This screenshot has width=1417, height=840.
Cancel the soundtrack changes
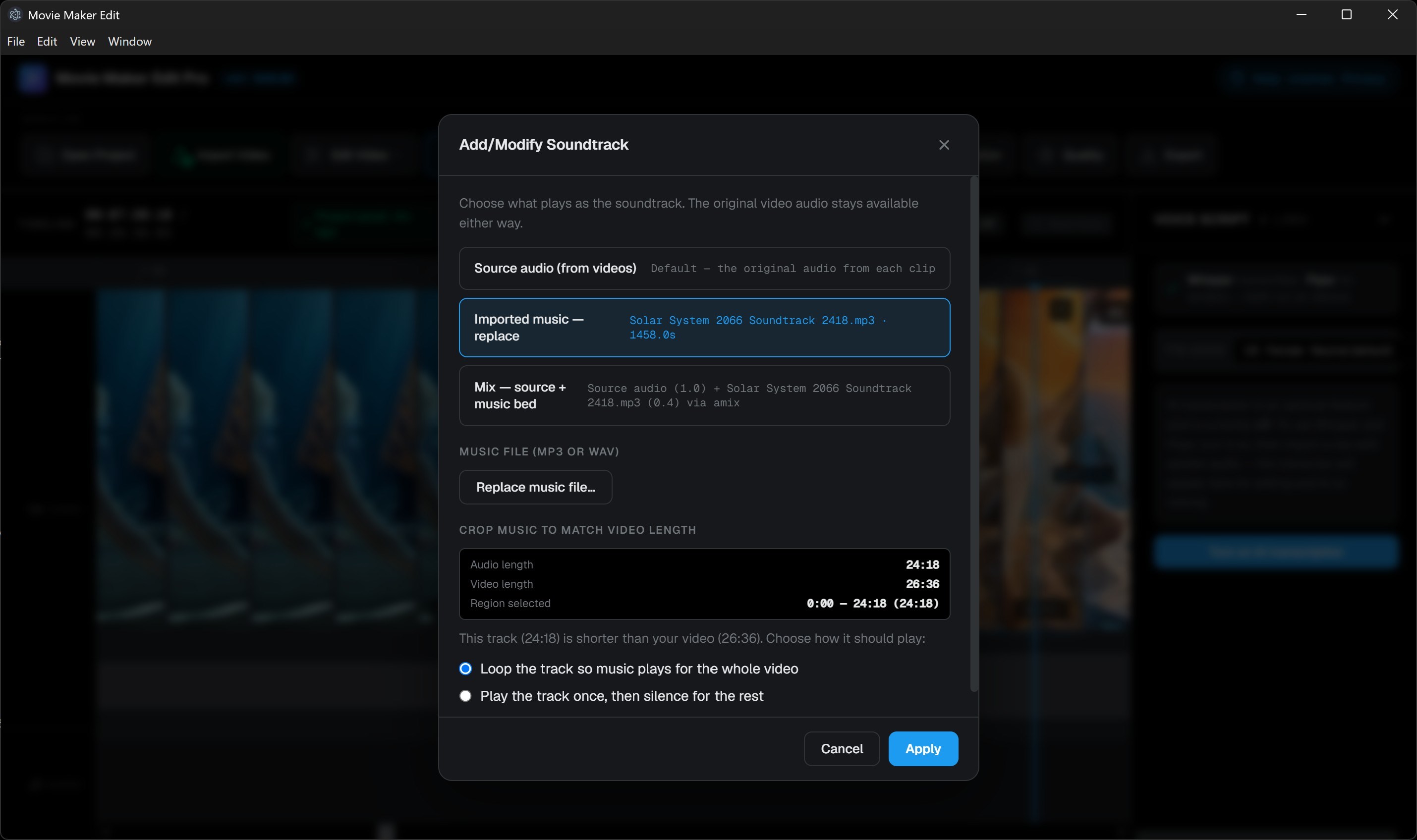click(842, 749)
